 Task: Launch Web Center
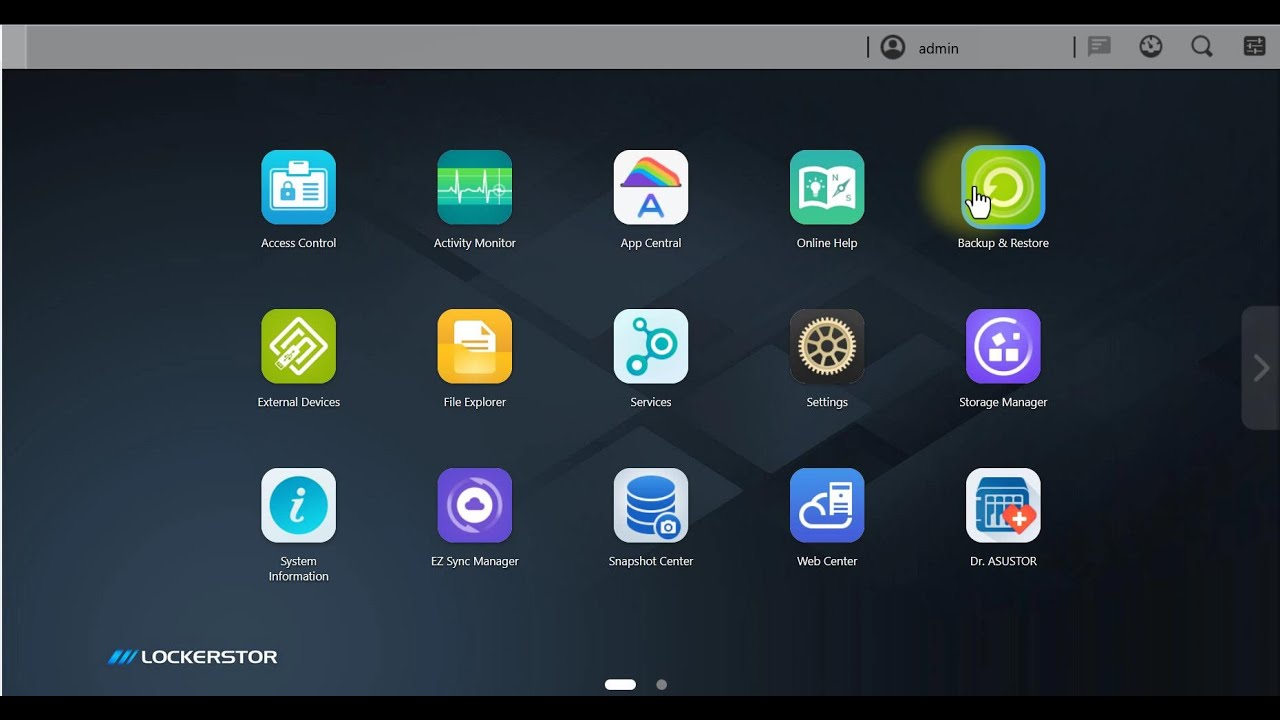pyautogui.click(x=826, y=505)
